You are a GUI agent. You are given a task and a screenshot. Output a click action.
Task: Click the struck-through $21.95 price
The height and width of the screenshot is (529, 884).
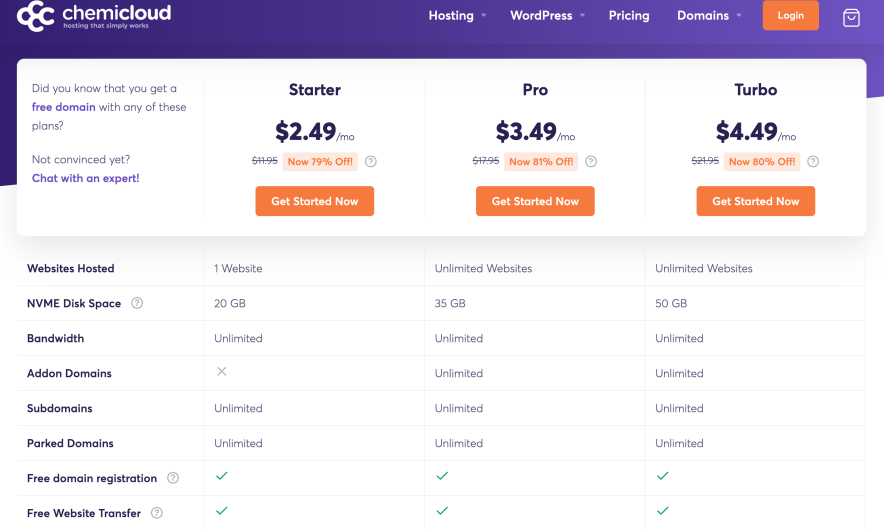(x=705, y=161)
